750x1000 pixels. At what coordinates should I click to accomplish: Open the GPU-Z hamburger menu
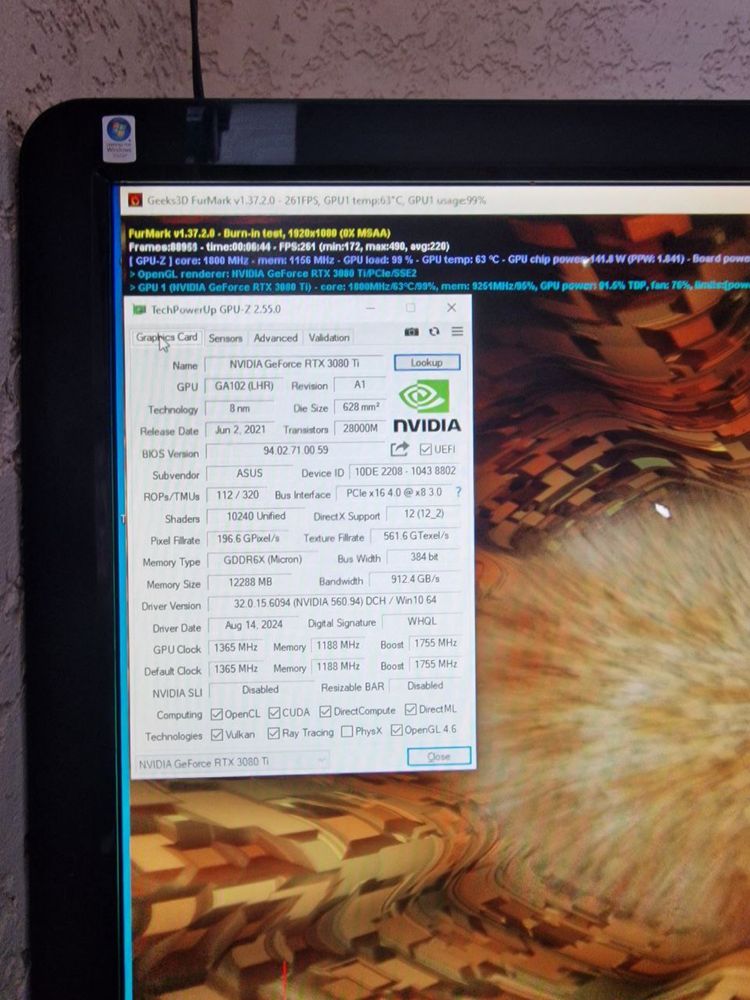click(x=457, y=331)
